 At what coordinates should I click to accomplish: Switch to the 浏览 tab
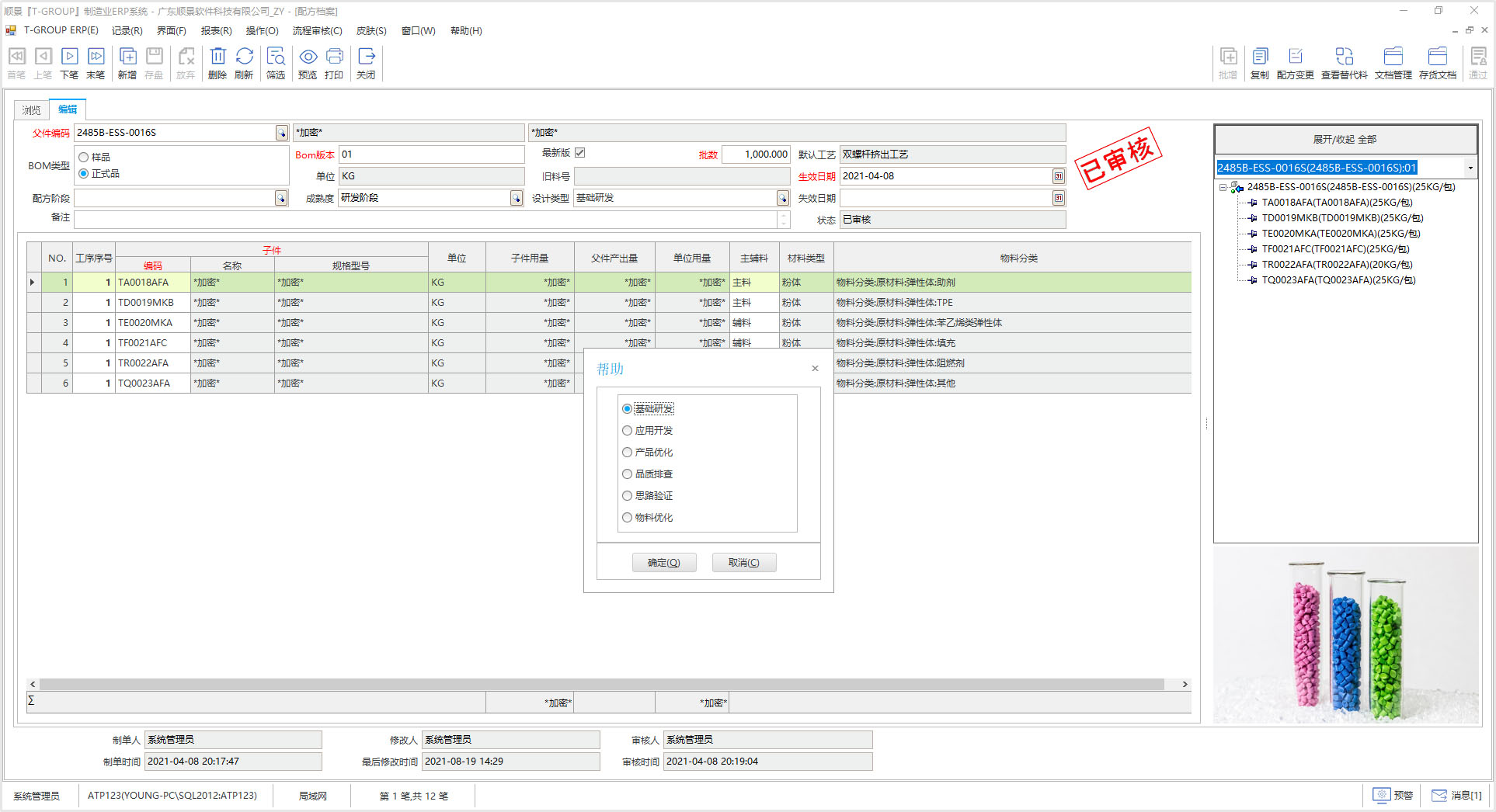[31, 110]
